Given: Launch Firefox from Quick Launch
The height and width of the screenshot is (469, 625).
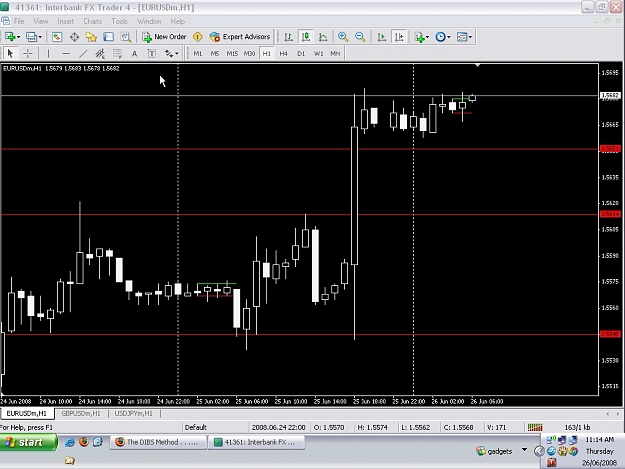Looking at the screenshot, I should (x=84, y=442).
